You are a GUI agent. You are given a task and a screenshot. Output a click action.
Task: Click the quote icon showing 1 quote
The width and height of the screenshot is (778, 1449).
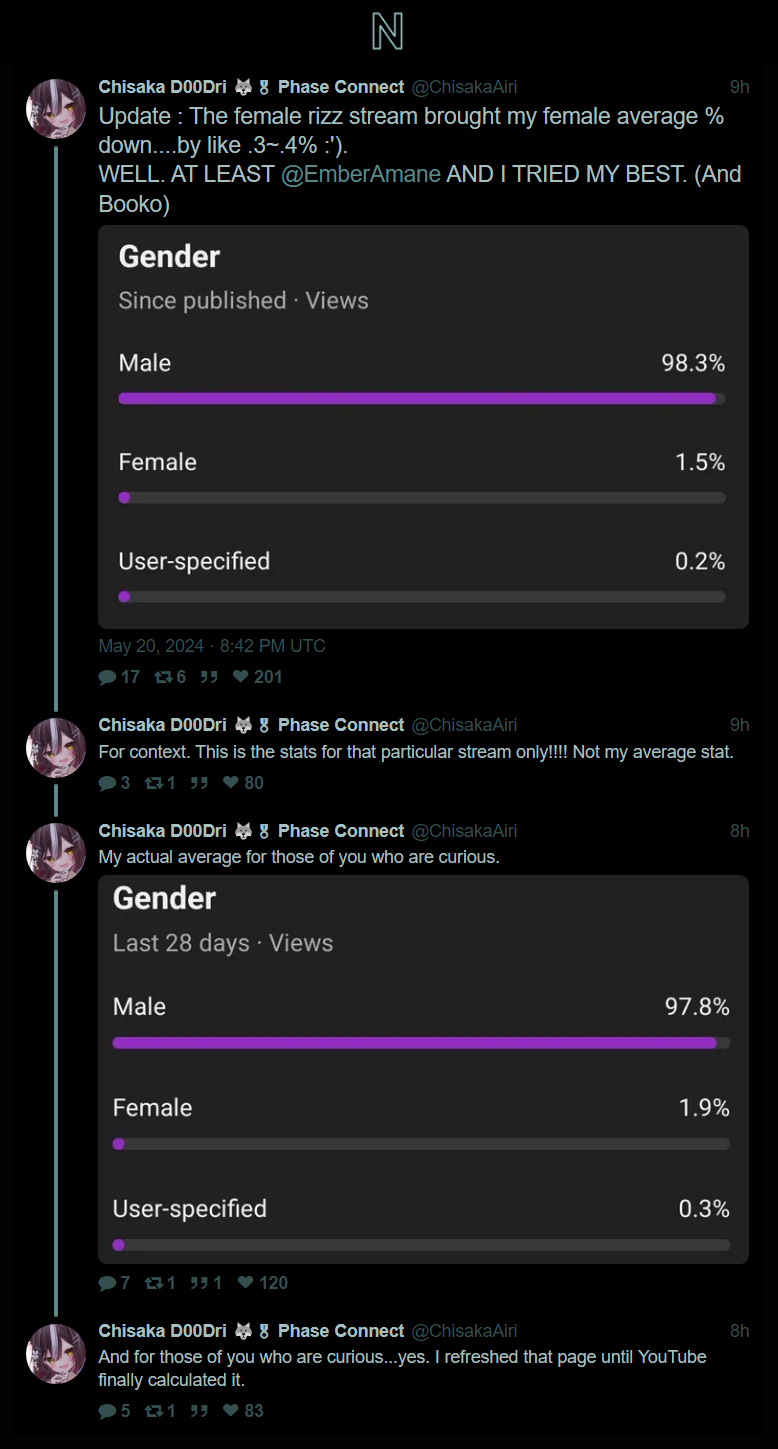199,1283
